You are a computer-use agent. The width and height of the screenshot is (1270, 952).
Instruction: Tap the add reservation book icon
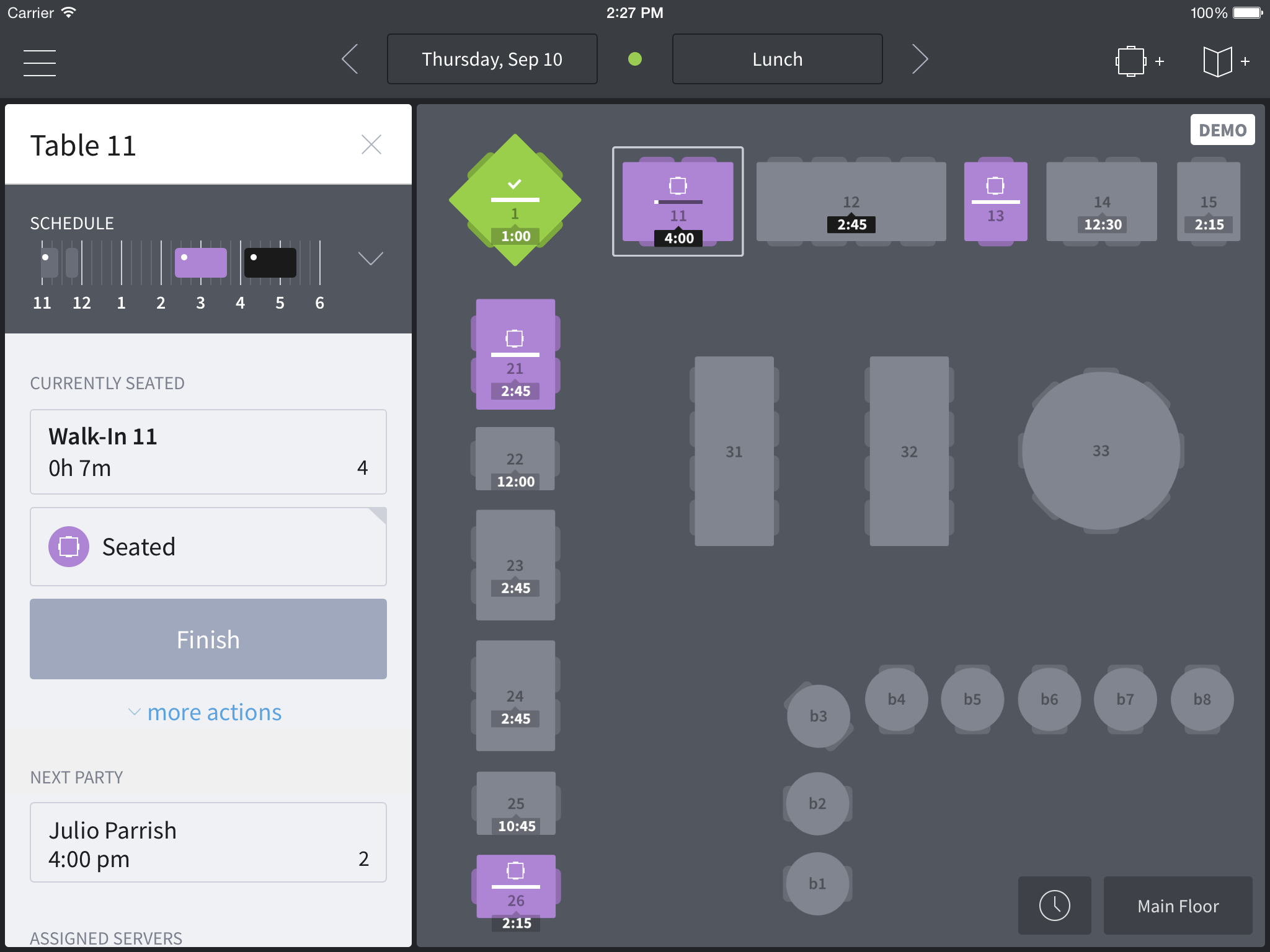click(x=1225, y=61)
